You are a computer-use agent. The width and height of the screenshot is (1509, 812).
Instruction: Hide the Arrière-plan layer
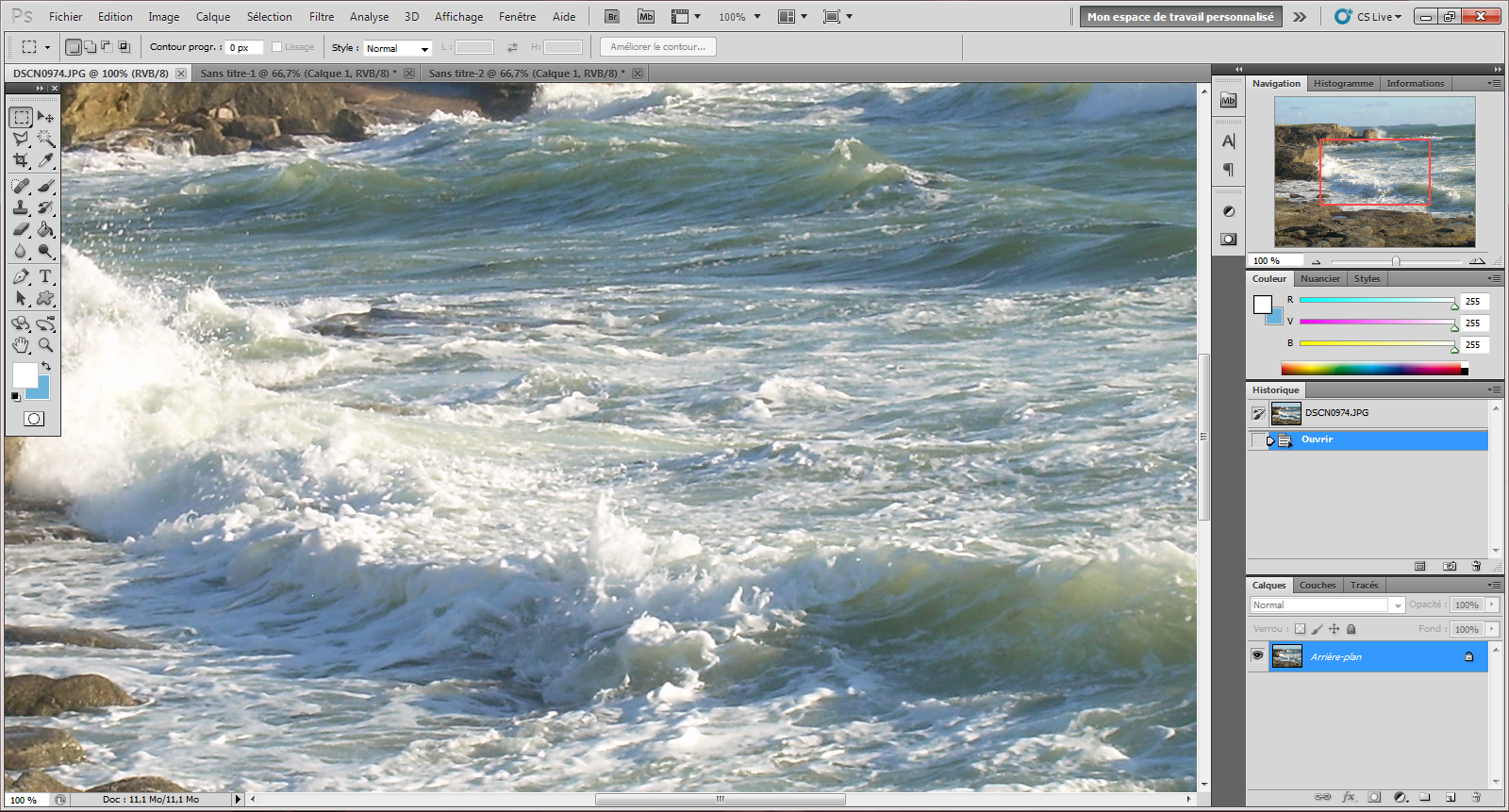click(x=1257, y=656)
